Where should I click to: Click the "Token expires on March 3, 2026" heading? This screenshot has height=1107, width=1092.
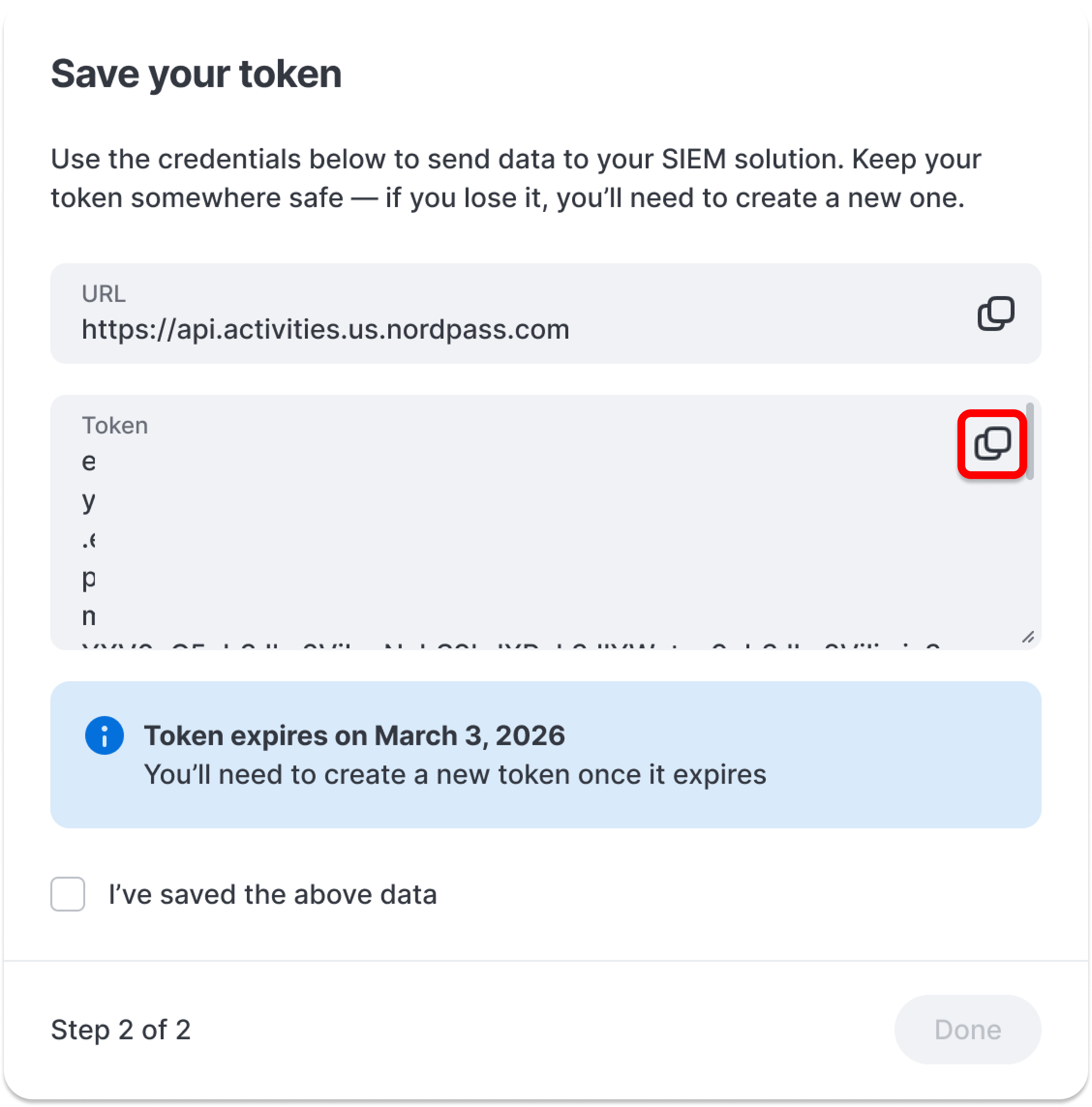[x=354, y=735]
